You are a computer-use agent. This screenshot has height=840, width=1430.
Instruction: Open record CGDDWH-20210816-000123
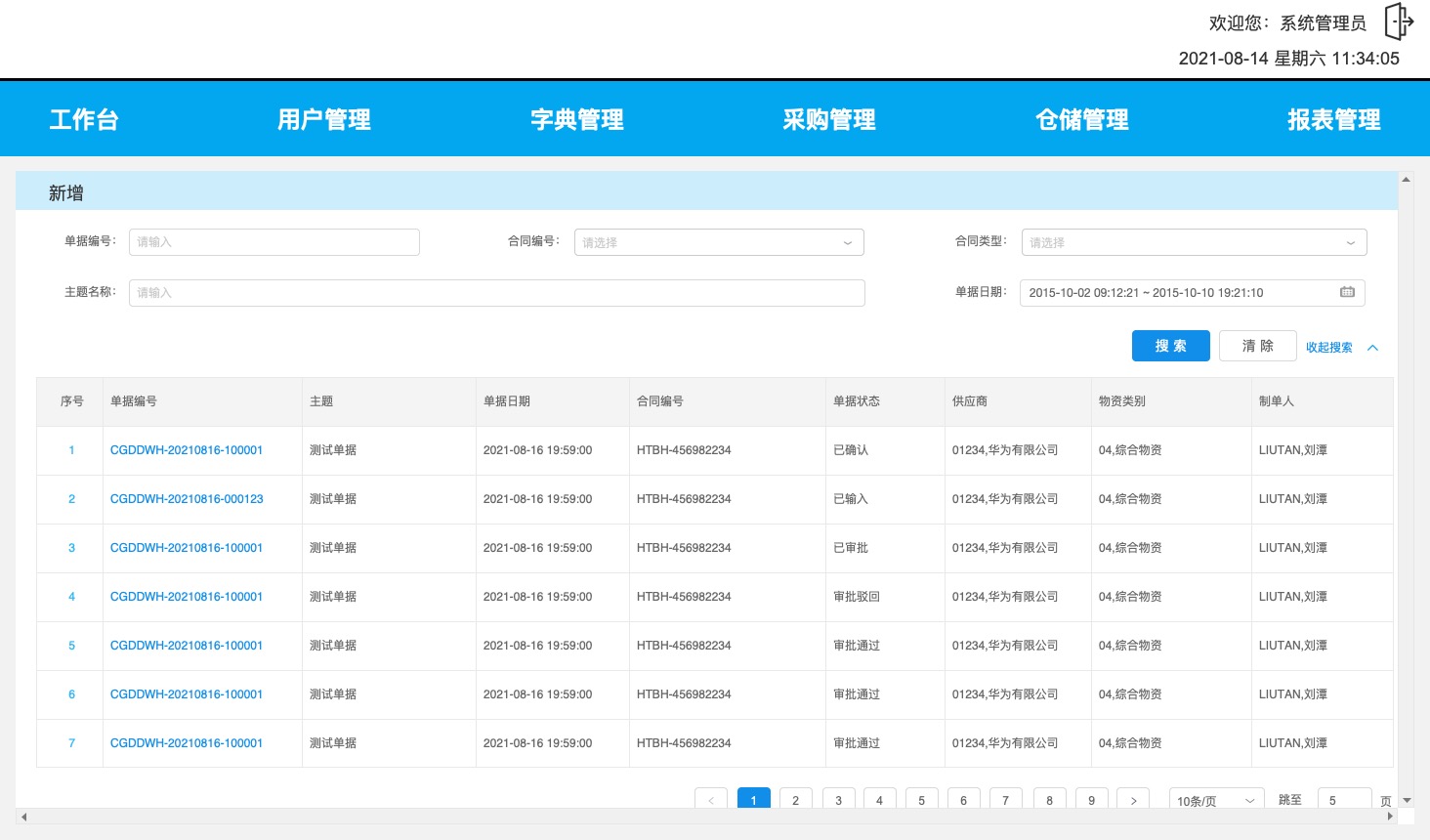(x=187, y=499)
